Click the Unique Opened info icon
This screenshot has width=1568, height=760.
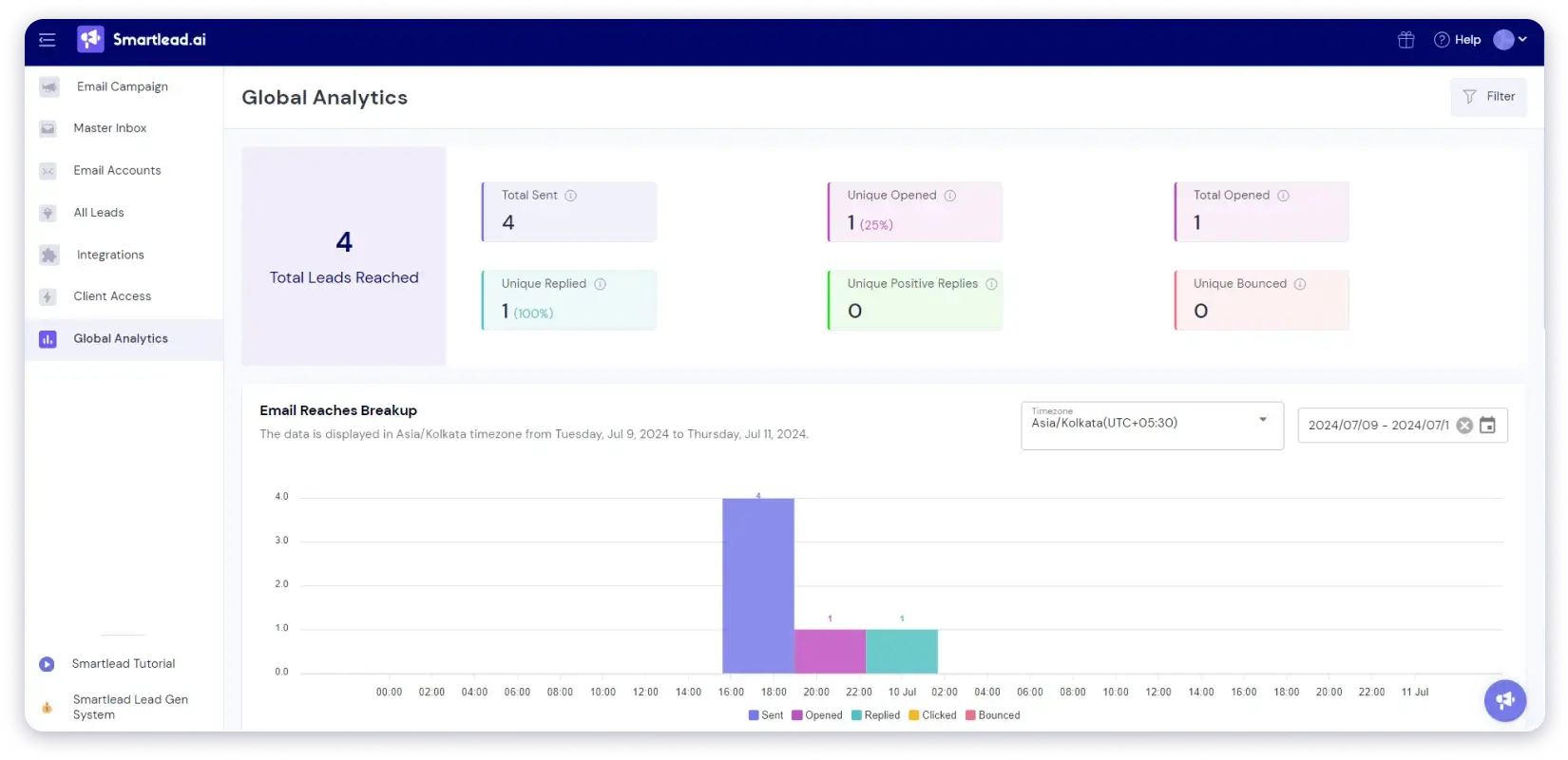[949, 196]
